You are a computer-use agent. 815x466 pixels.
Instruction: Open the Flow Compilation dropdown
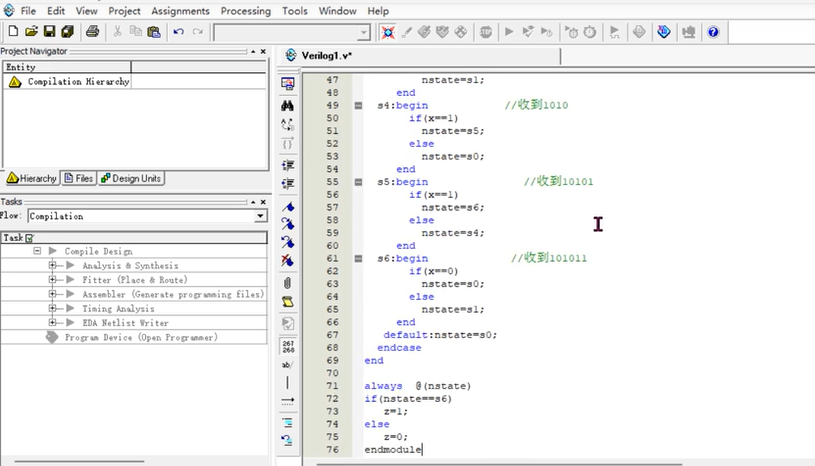260,216
